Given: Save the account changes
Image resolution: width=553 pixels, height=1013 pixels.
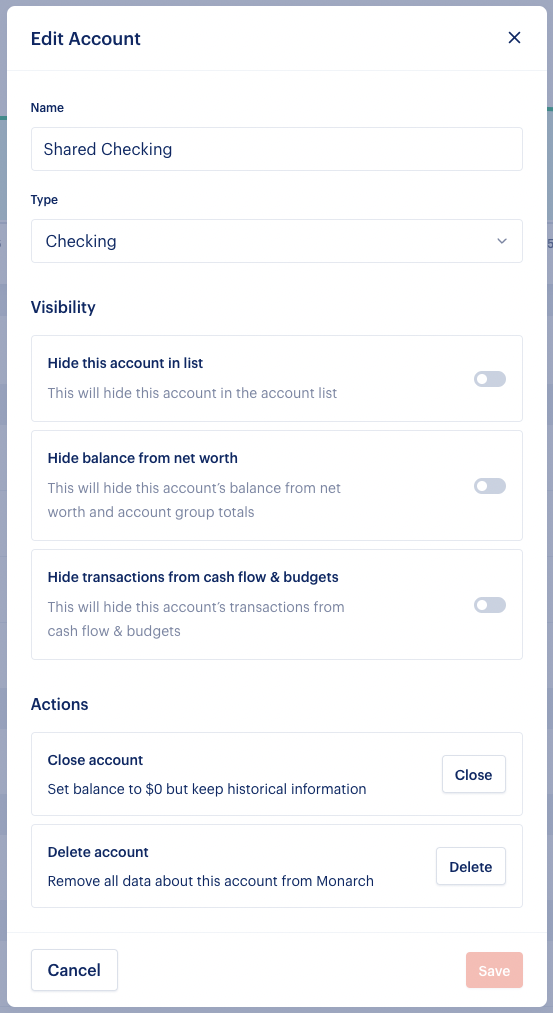Looking at the screenshot, I should (x=494, y=970).
